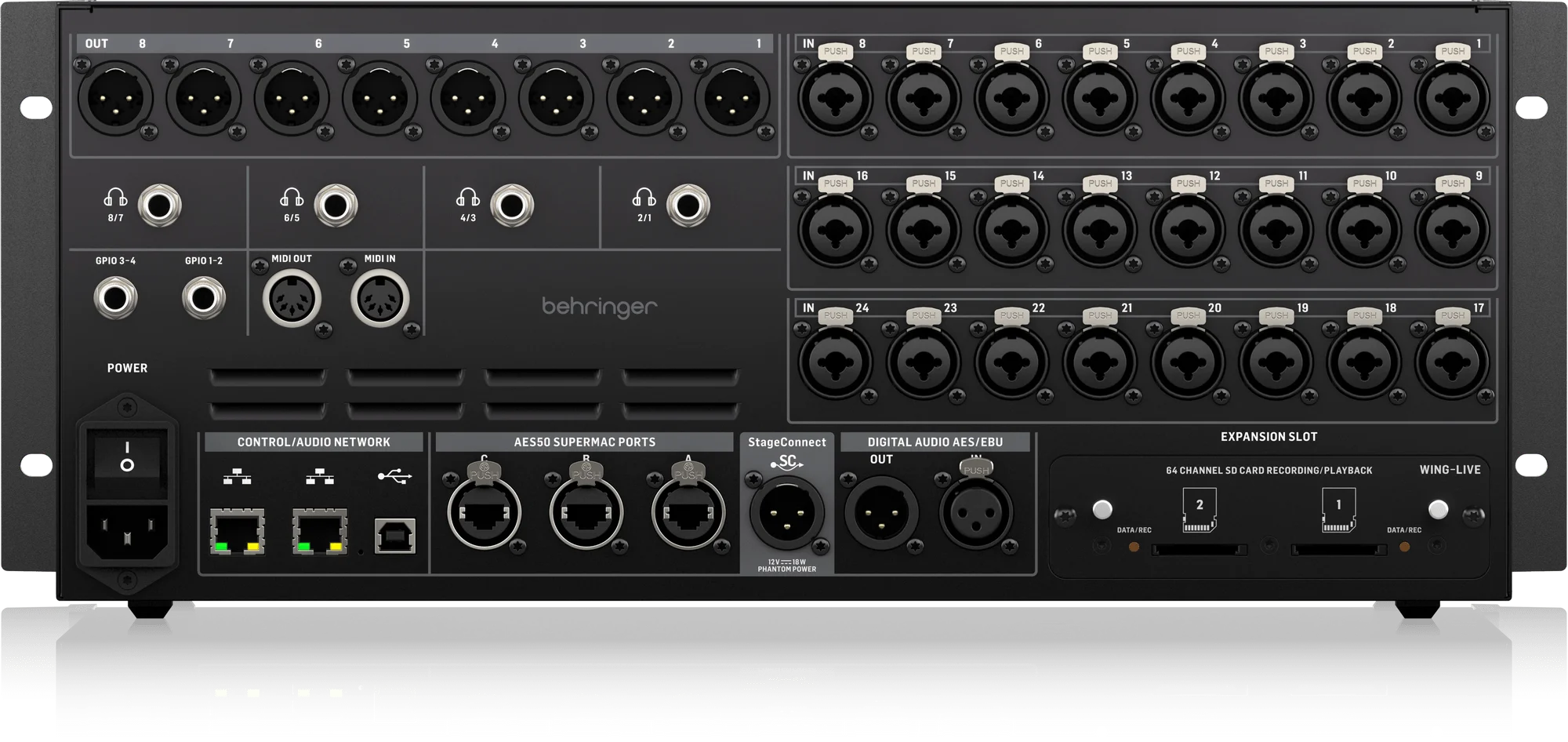Push the PUSH latch on input 7
The image size is (1568, 742).
(924, 52)
